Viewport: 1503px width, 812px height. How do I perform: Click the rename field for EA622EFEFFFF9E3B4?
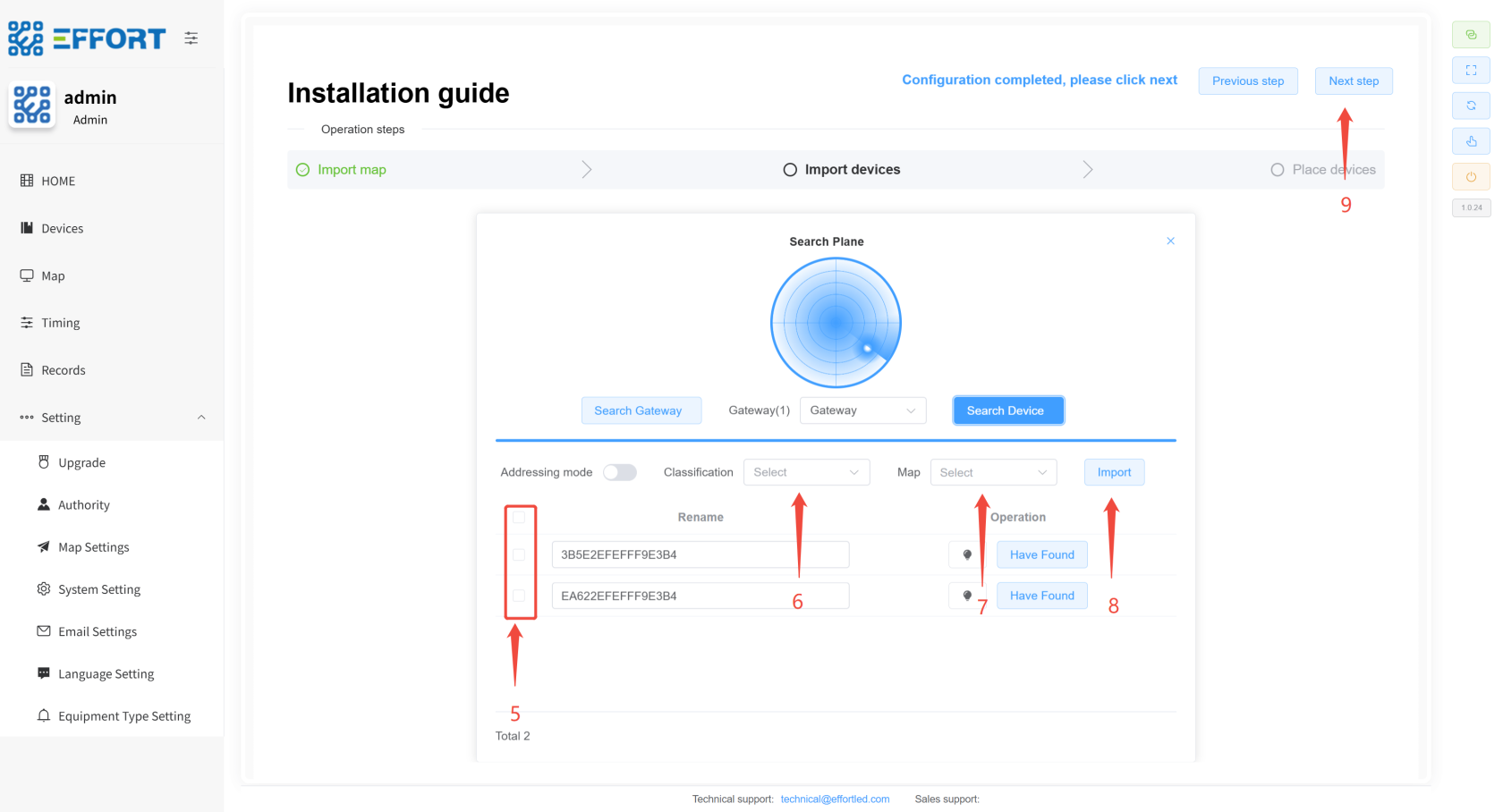pos(700,596)
